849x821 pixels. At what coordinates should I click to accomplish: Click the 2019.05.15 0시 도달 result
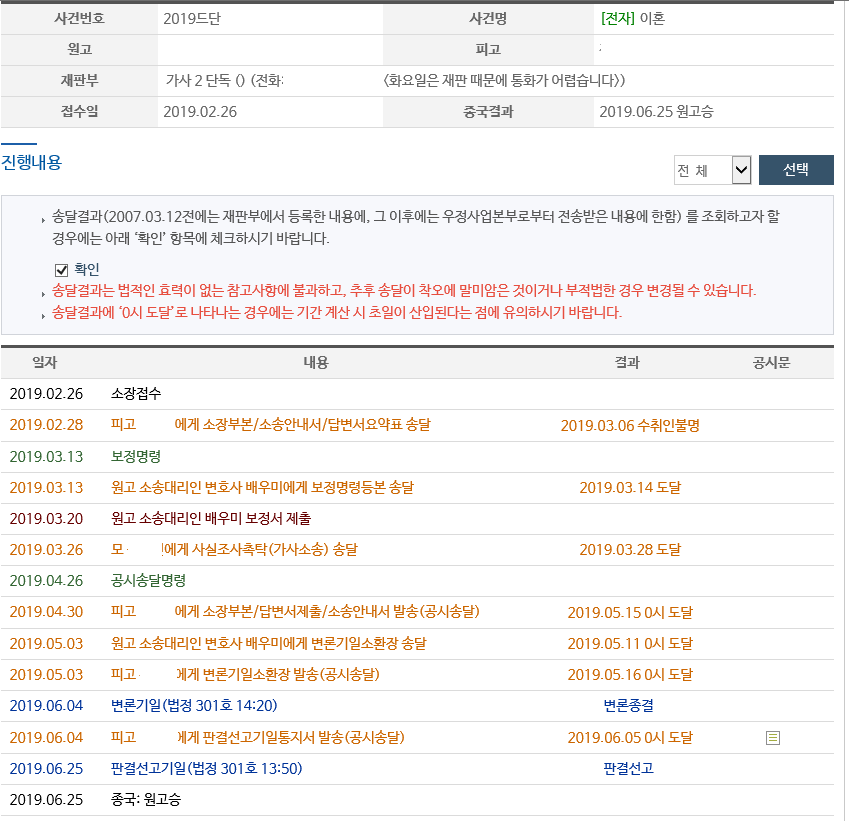(x=629, y=612)
